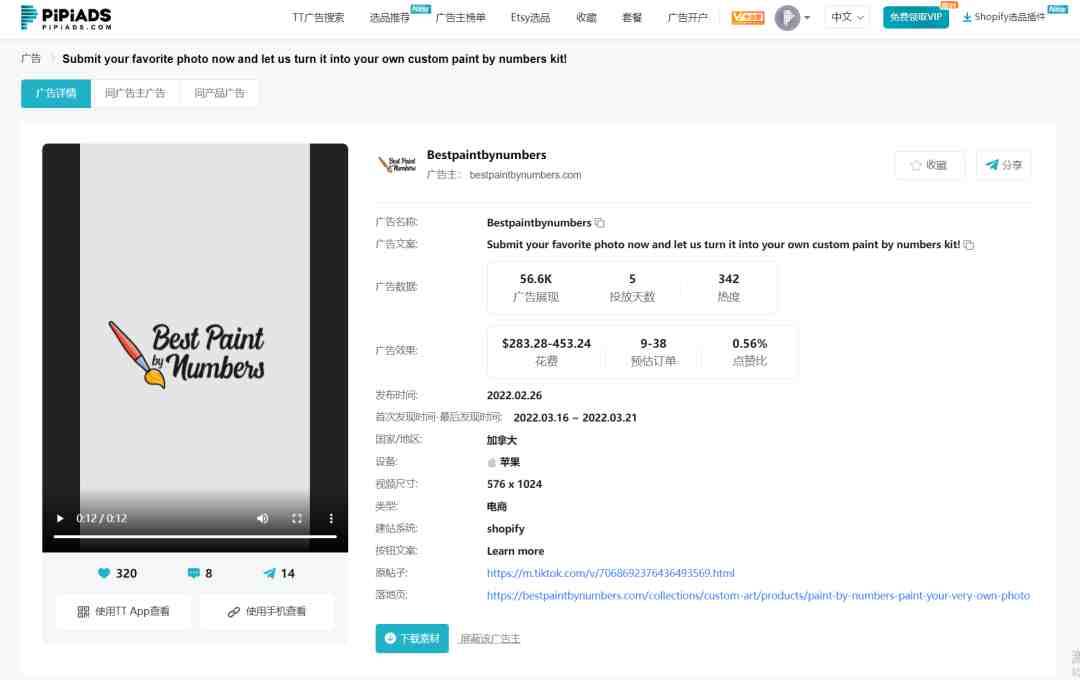Switch to 同广告主广告 tab
1080x680 pixels.
(x=135, y=94)
